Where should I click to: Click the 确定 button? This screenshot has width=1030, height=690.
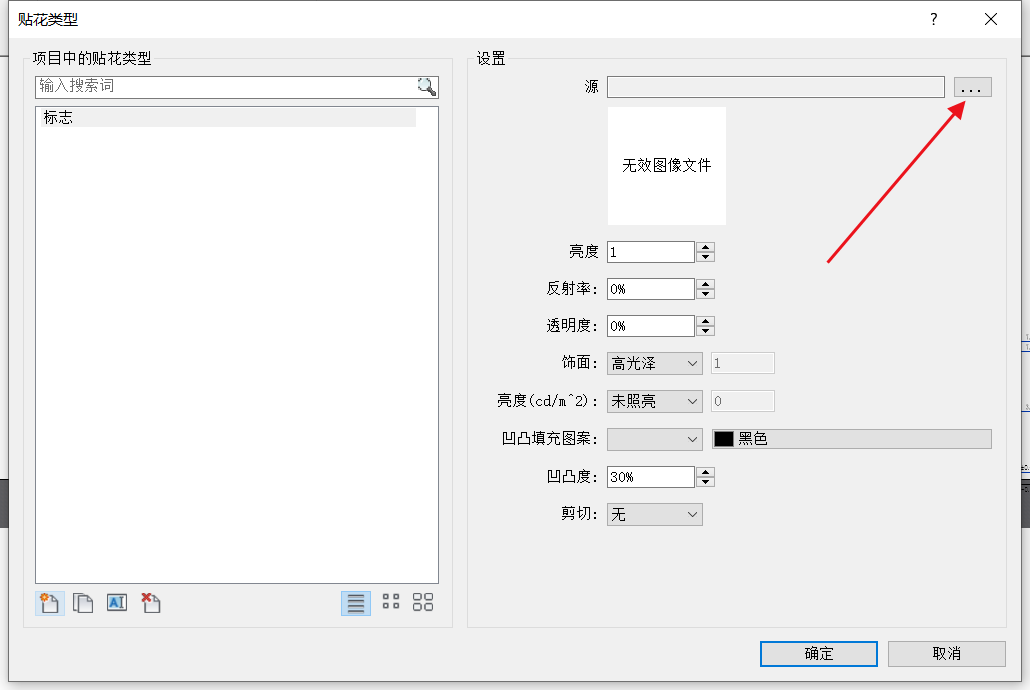point(818,654)
